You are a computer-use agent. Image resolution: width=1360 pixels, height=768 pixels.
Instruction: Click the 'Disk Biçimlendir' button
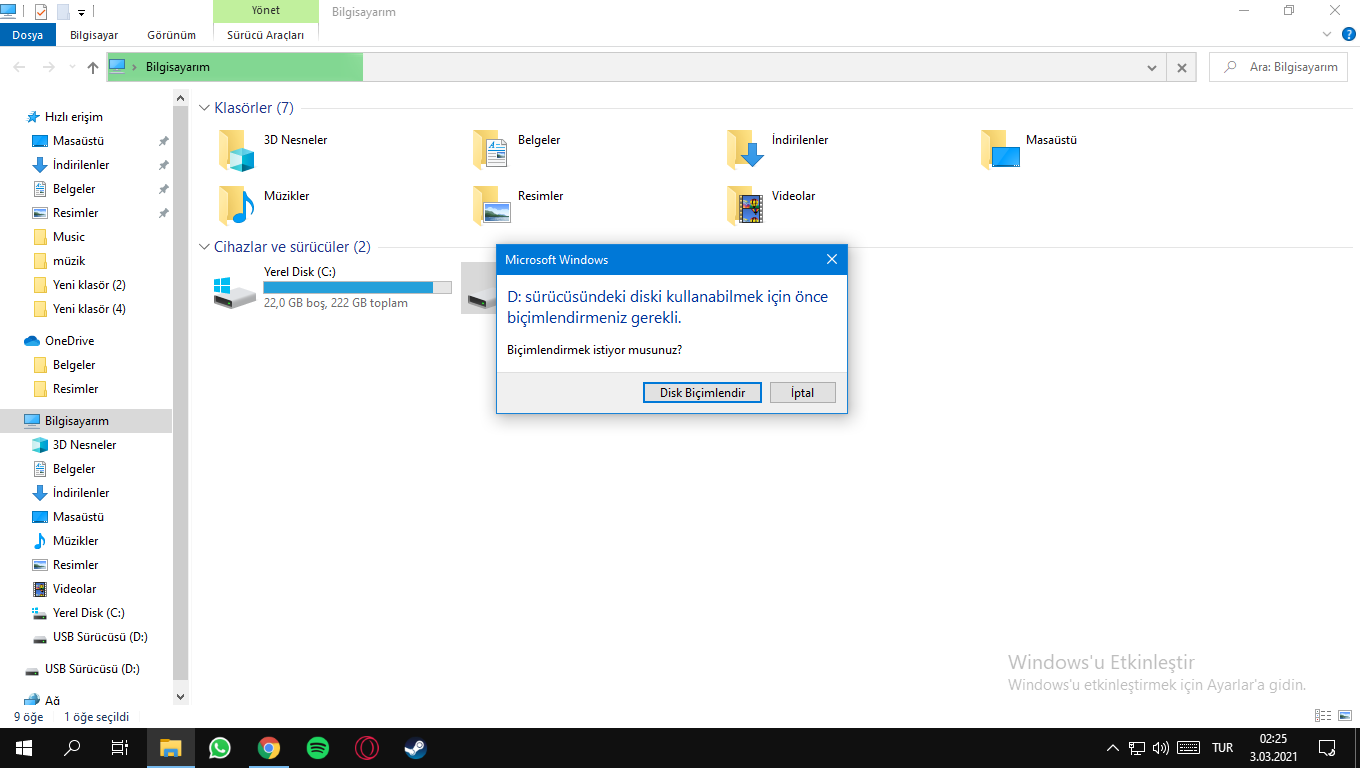[702, 393]
